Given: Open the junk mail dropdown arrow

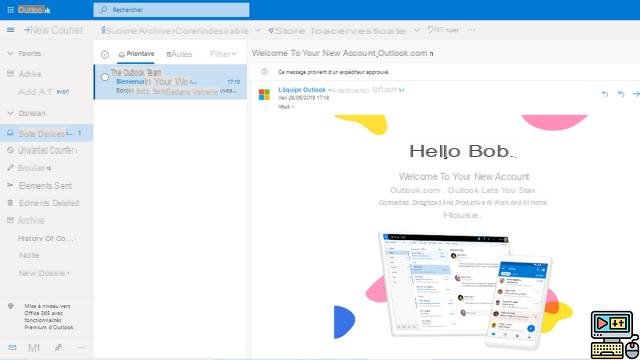Looking at the screenshot, I should [x=258, y=30].
